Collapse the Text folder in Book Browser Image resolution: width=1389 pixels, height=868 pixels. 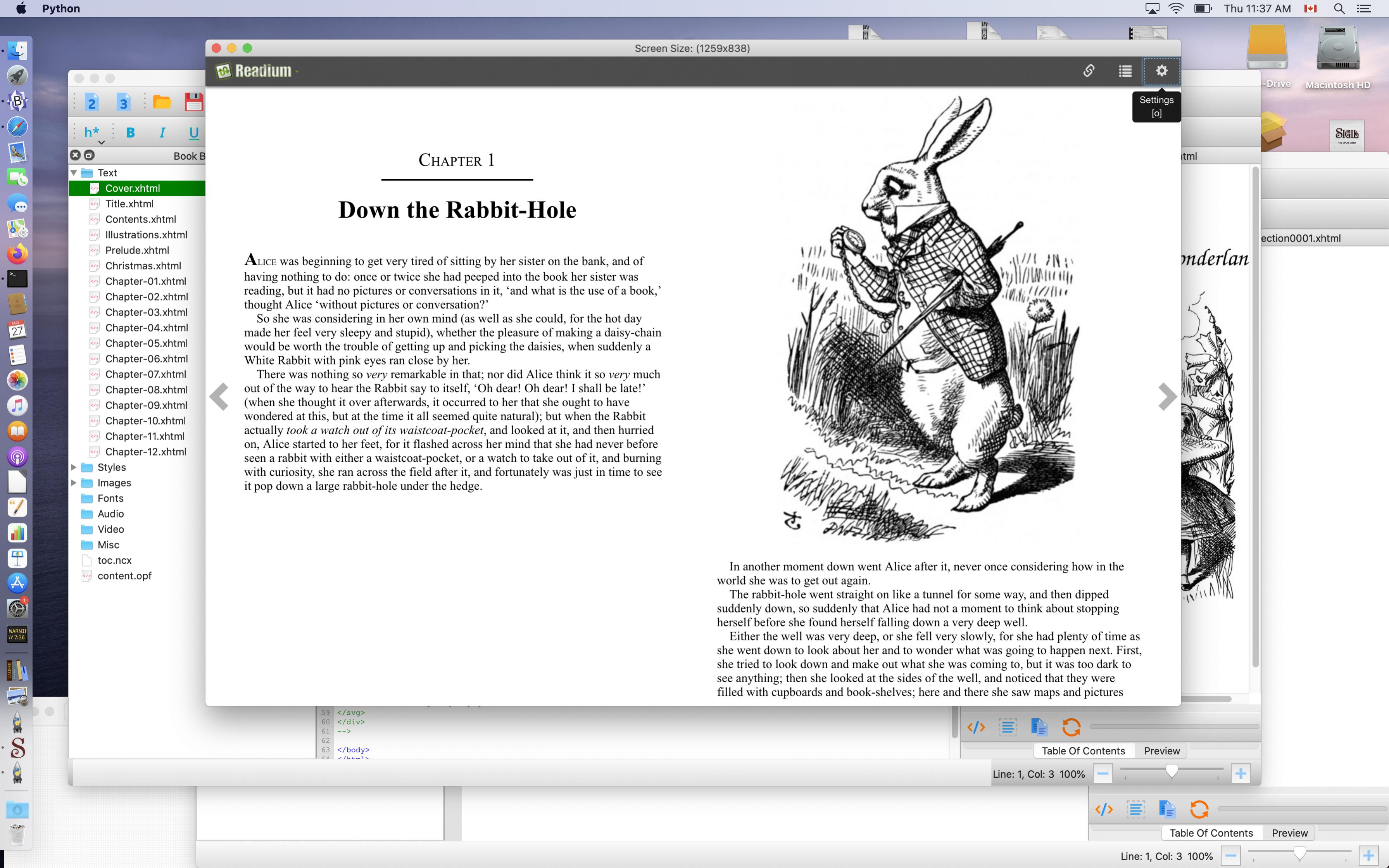pyautogui.click(x=74, y=173)
